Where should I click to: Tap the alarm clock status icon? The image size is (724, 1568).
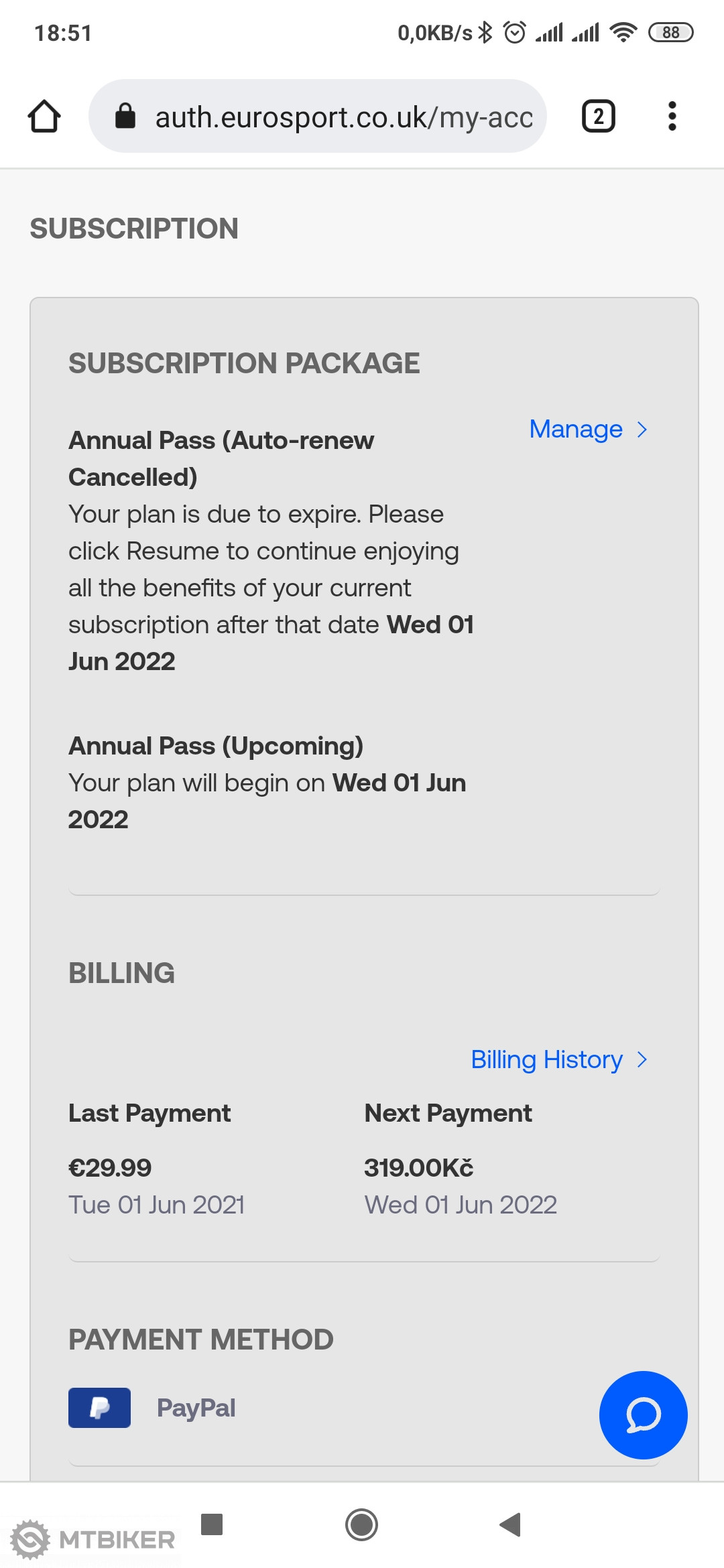tap(514, 32)
